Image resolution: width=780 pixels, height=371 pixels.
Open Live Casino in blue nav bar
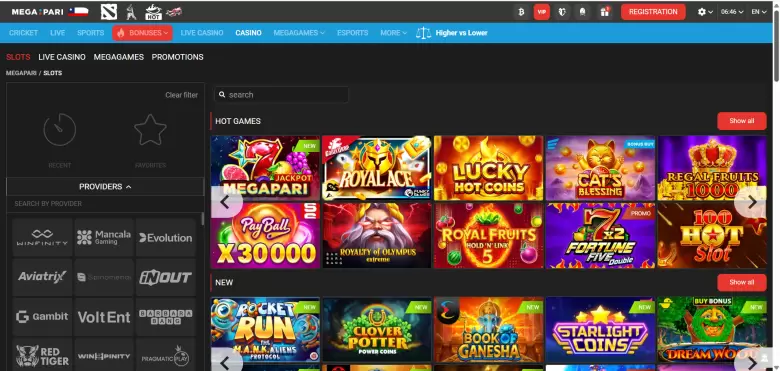click(202, 33)
